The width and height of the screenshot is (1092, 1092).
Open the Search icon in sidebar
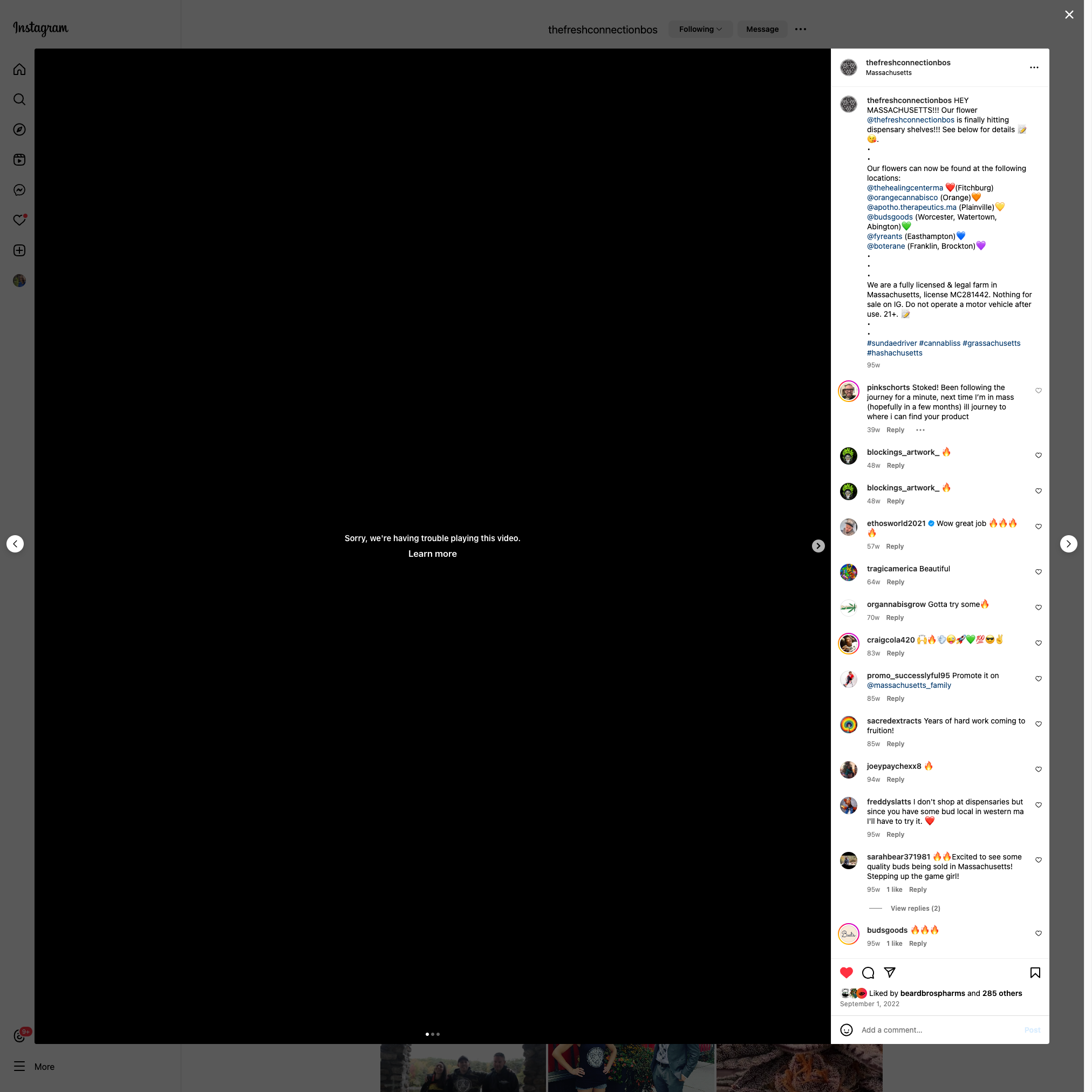pyautogui.click(x=19, y=99)
